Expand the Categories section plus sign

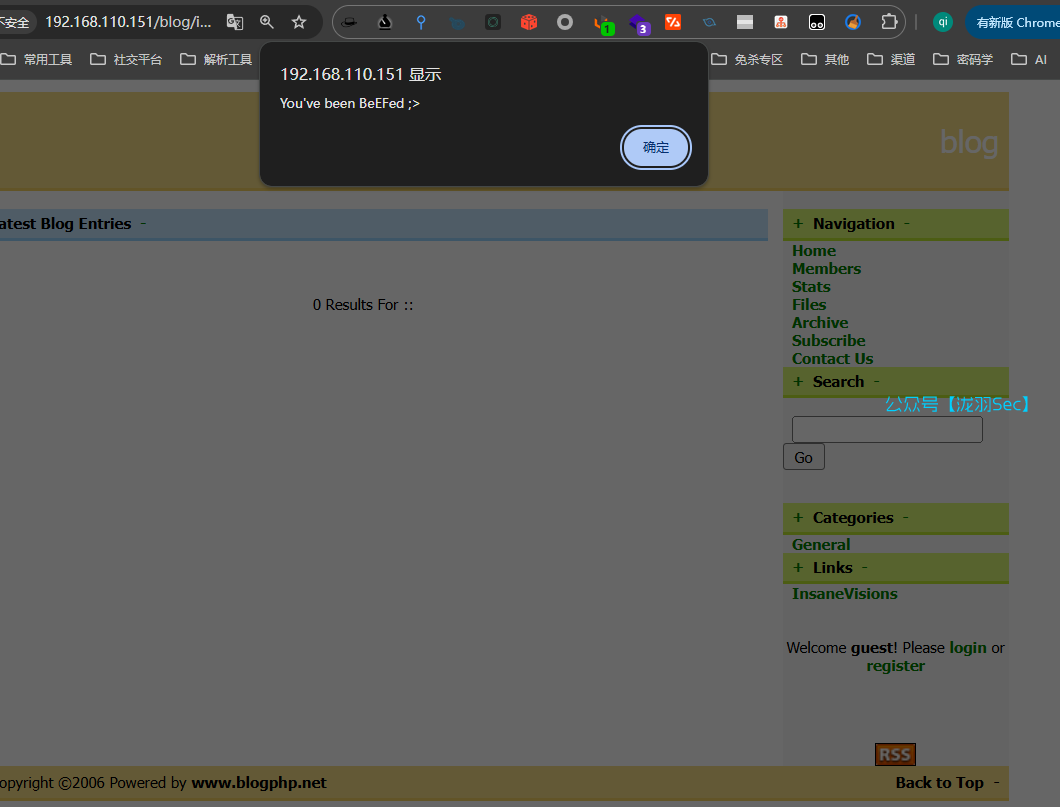(x=798, y=518)
